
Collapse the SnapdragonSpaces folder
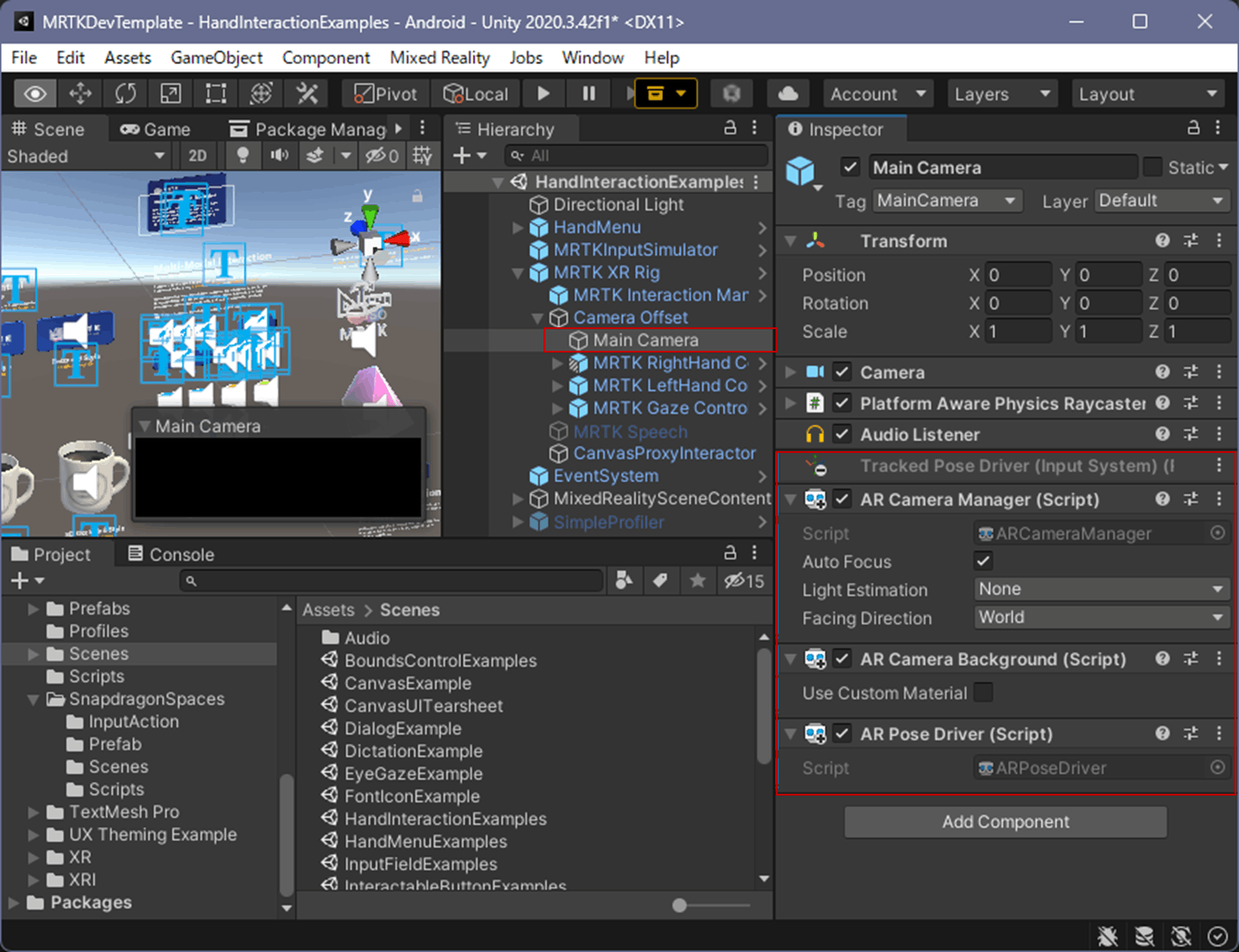click(x=33, y=699)
